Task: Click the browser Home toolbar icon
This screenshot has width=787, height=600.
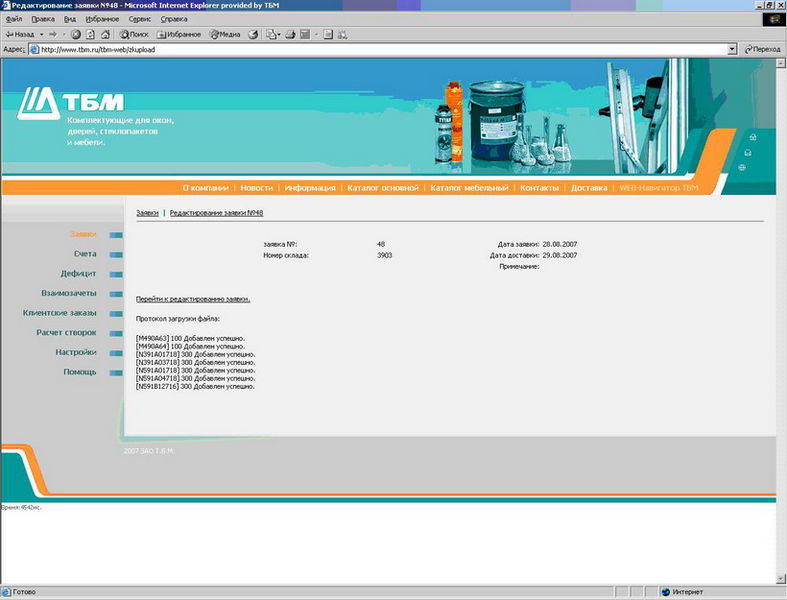Action: 105,34
